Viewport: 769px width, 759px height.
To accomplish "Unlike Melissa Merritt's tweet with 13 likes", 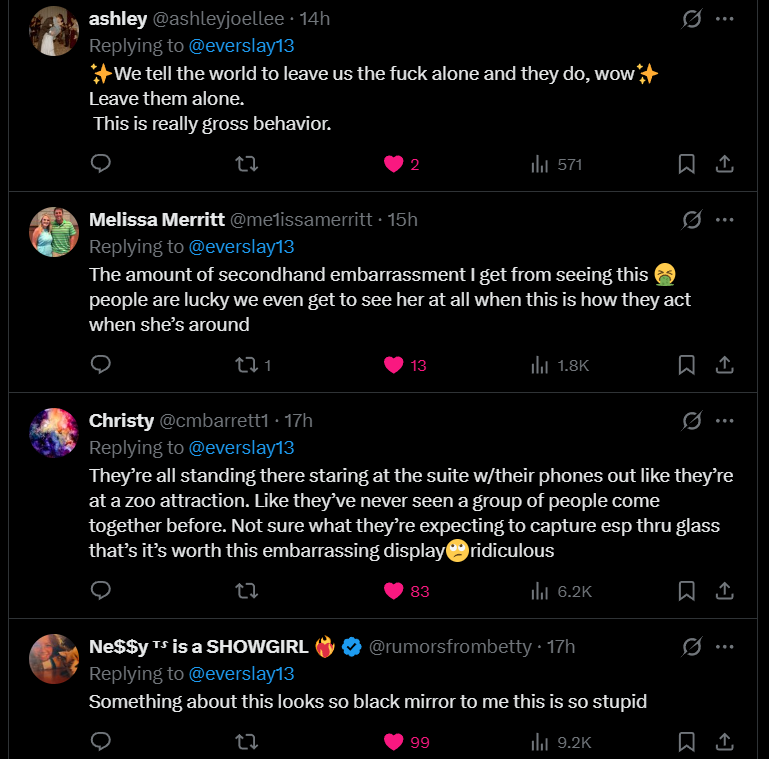I will pyautogui.click(x=393, y=365).
